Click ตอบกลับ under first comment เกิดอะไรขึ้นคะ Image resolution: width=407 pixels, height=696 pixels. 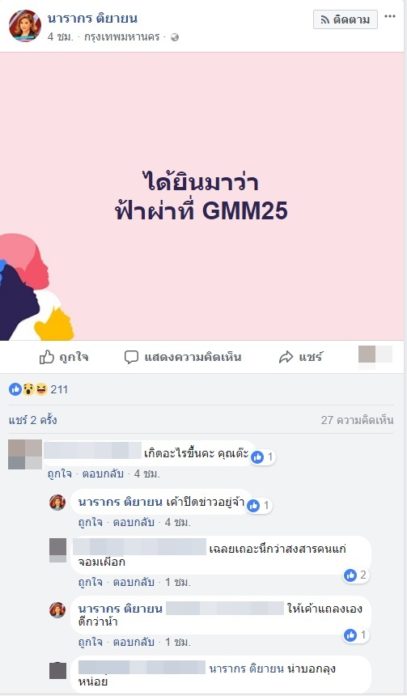(103, 474)
